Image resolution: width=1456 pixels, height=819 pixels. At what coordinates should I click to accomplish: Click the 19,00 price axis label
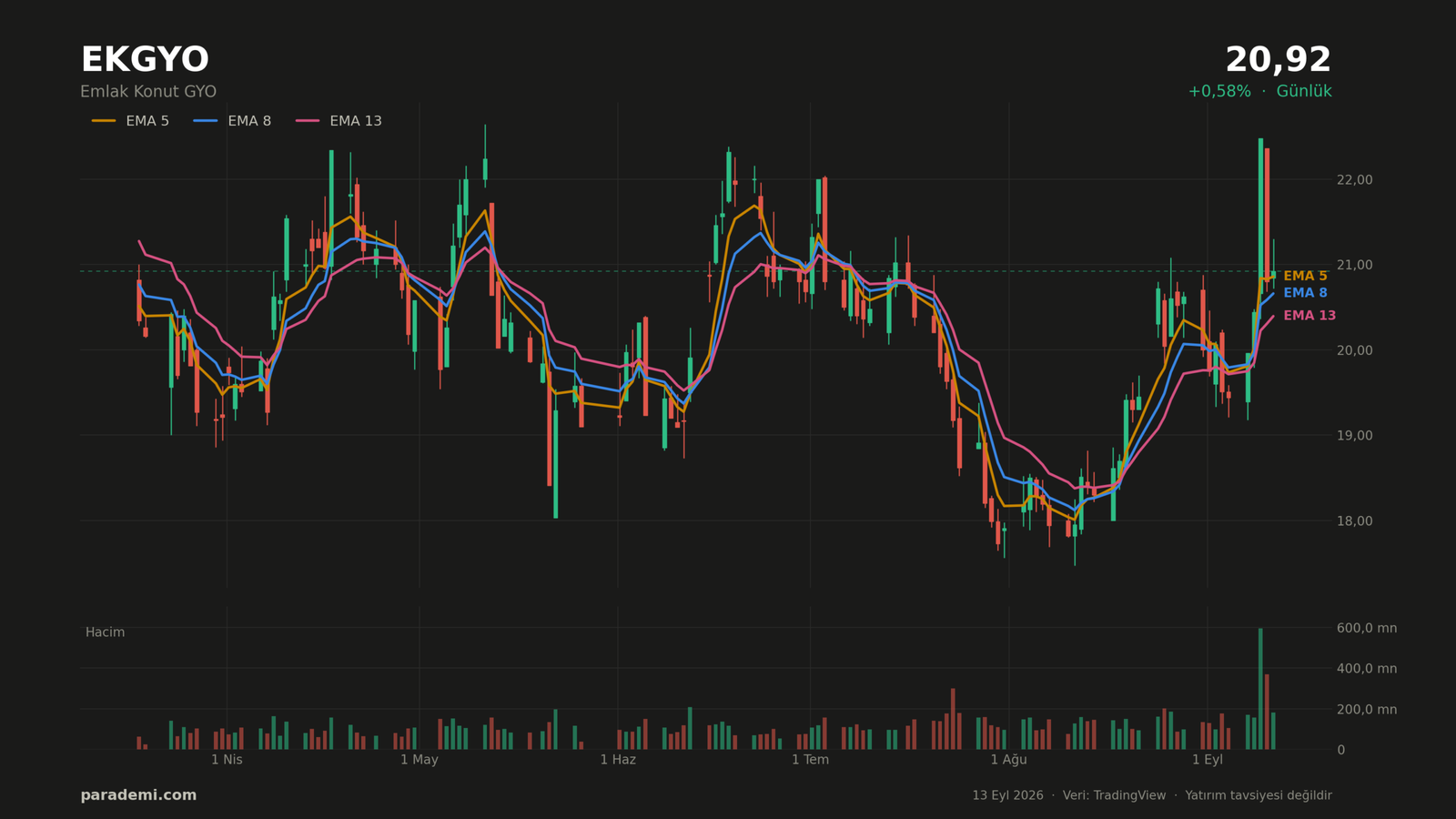pyautogui.click(x=1354, y=436)
